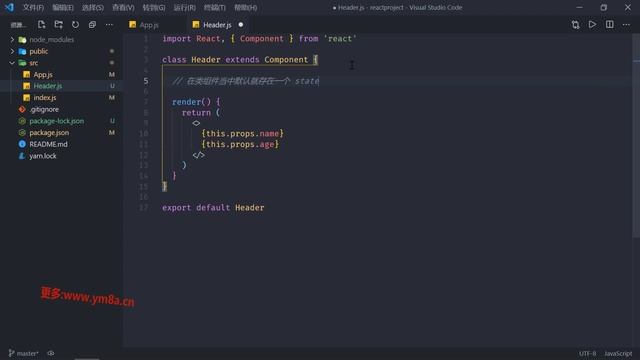640x360 pixels.
Task: Click the import React line
Action: (259, 39)
